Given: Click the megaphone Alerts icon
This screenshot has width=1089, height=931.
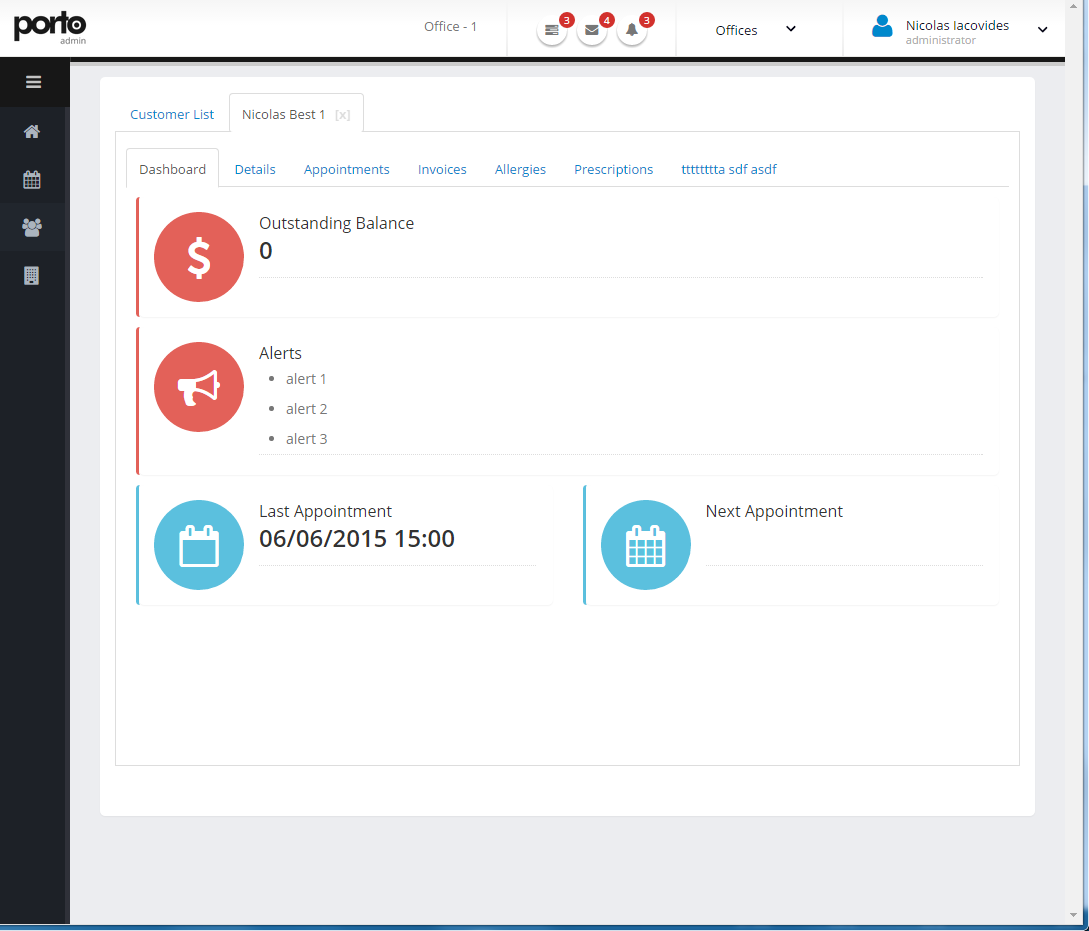Looking at the screenshot, I should click(x=199, y=387).
